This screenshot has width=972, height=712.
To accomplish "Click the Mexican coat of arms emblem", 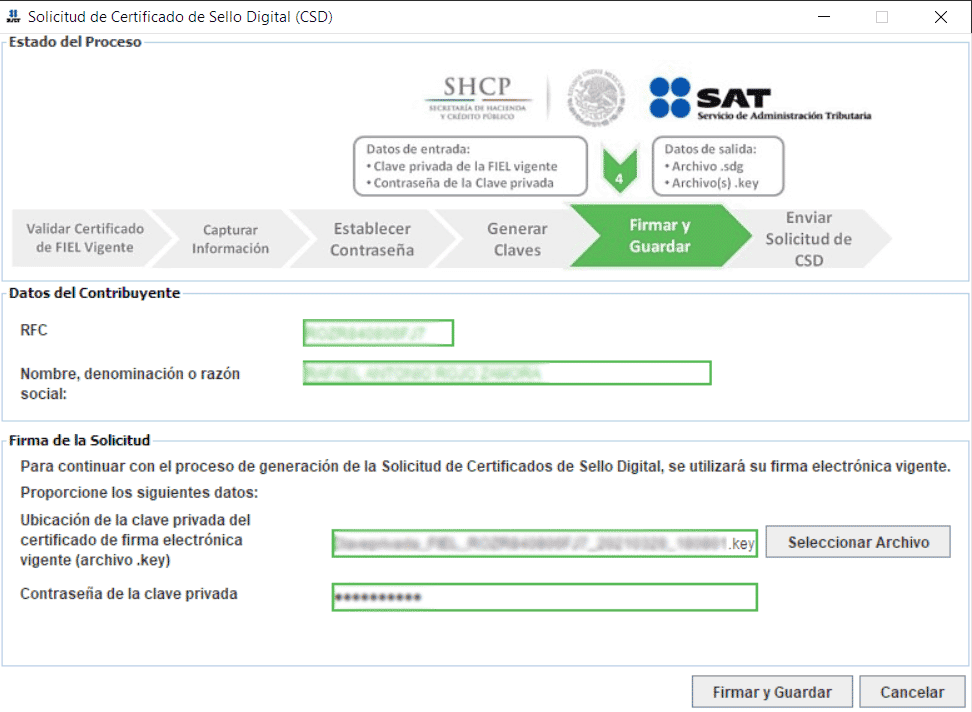I will [597, 97].
